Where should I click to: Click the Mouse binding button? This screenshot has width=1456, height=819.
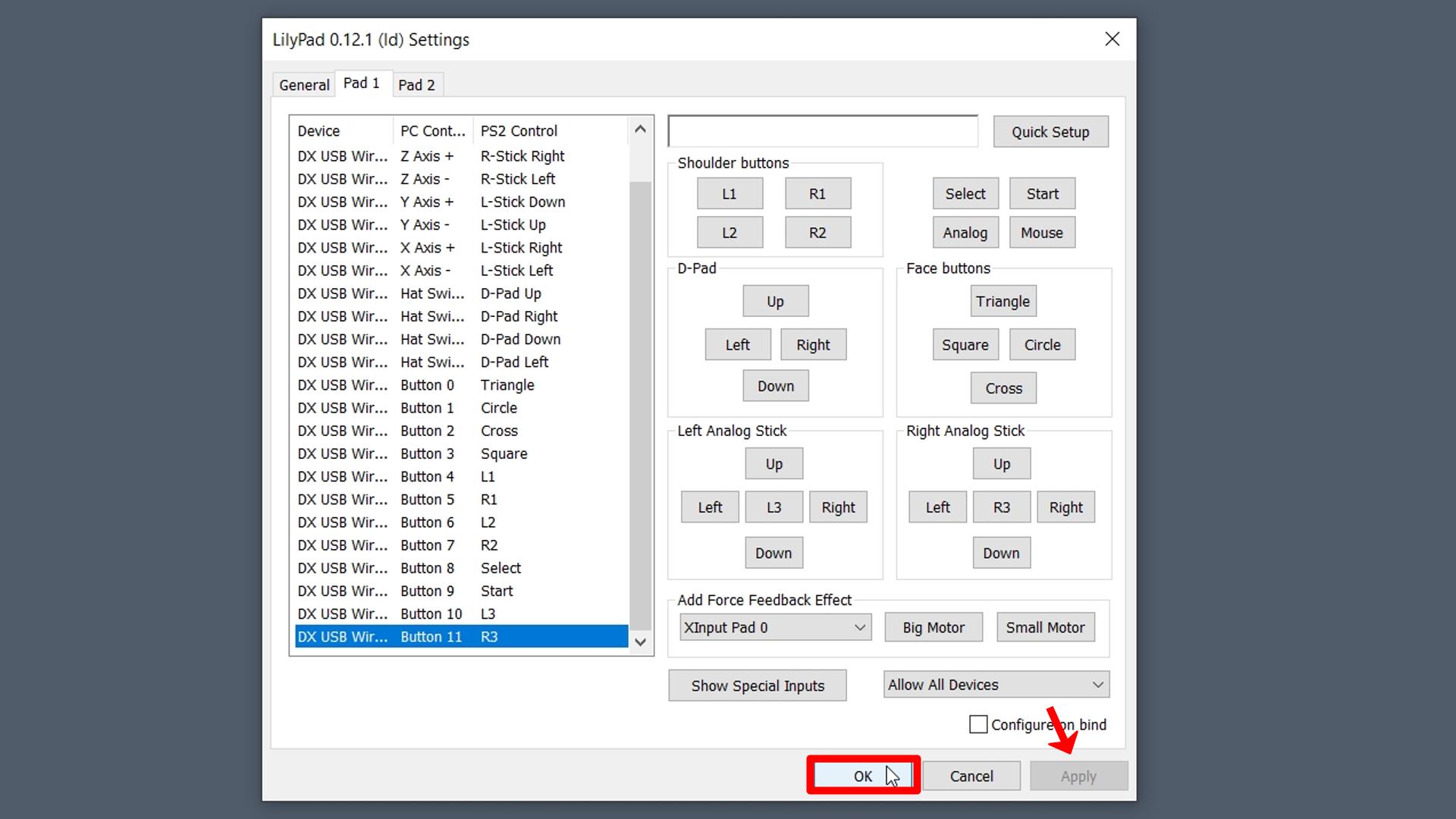[x=1041, y=233]
